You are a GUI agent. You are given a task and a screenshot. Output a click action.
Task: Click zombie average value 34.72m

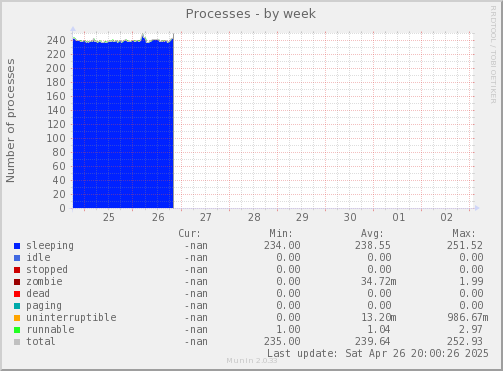click(x=379, y=282)
